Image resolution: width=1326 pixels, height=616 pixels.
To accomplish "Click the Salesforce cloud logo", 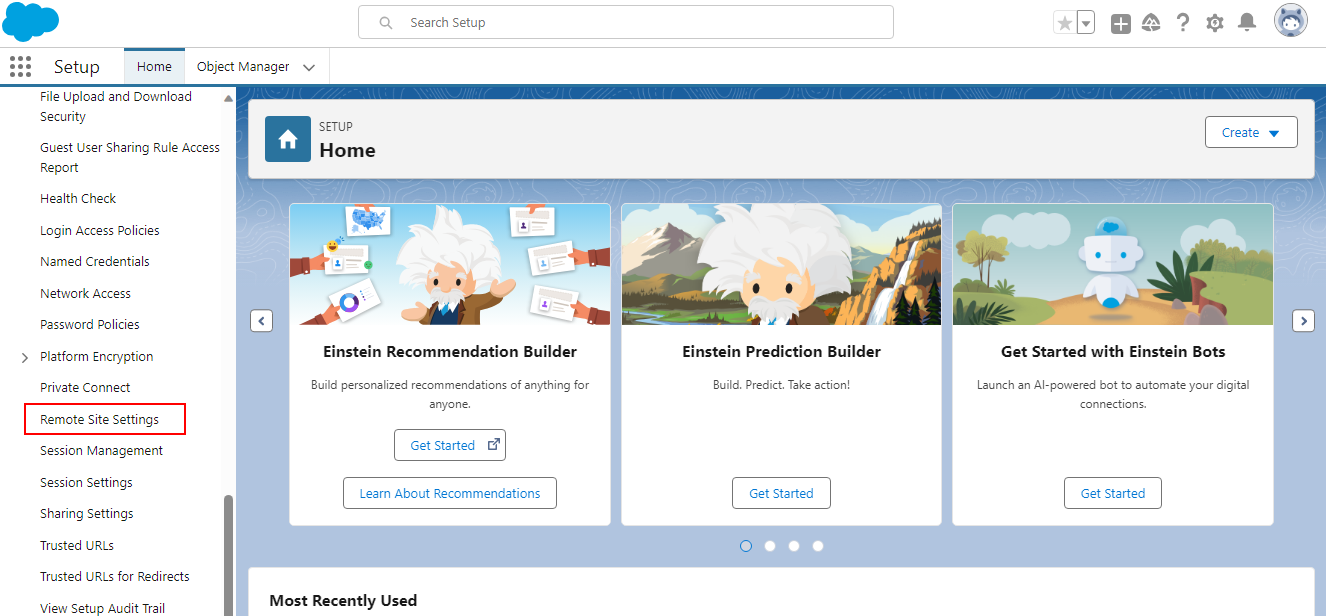I will (31, 21).
